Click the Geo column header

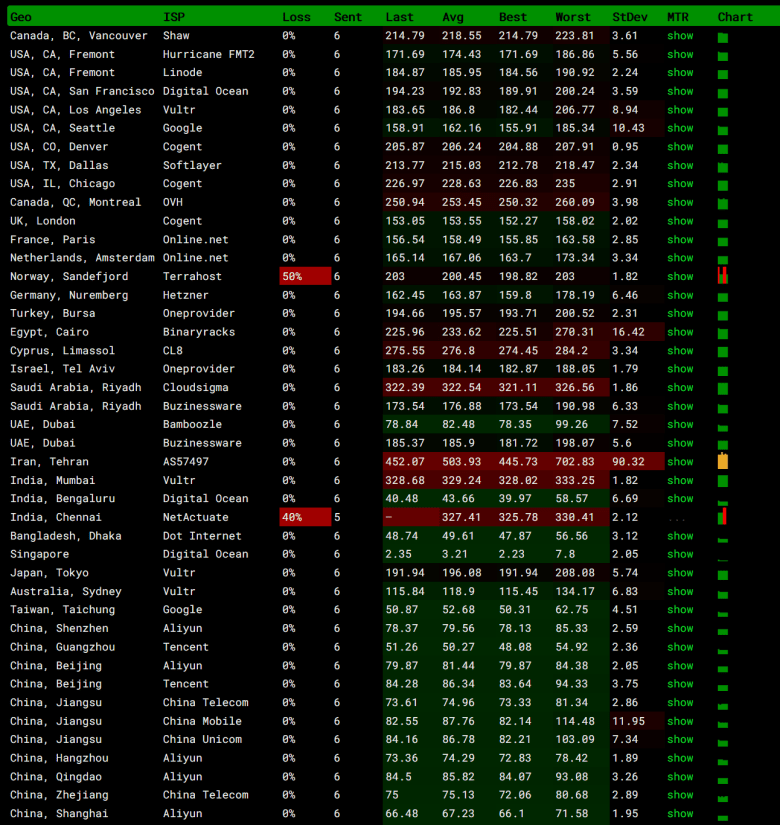[x=20, y=17]
